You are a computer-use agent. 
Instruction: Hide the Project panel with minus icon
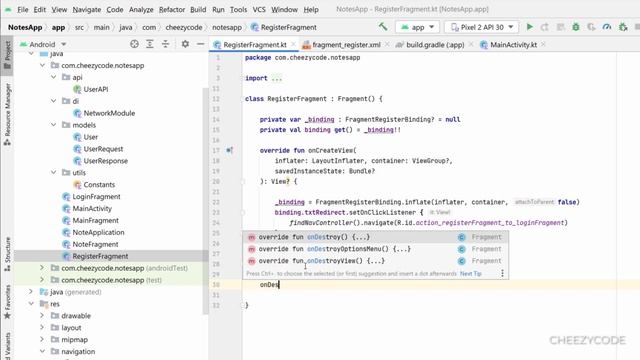point(200,44)
